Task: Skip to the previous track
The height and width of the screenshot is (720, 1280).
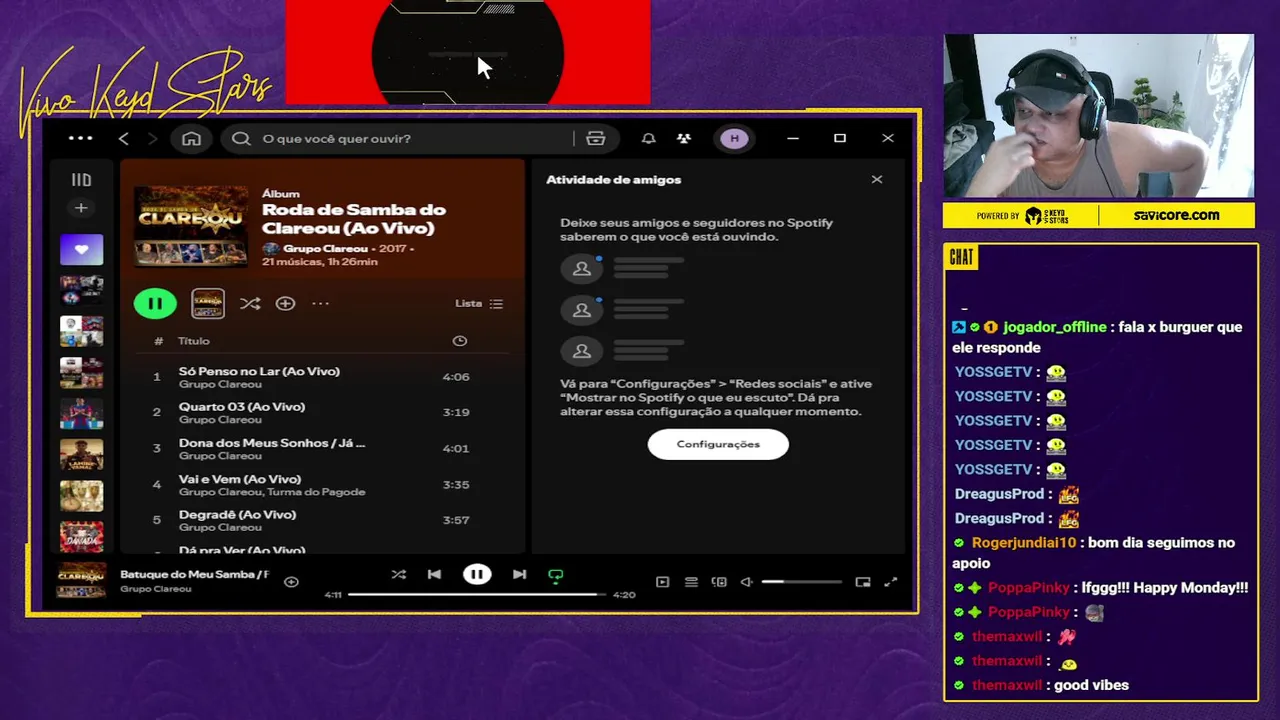Action: point(434,574)
